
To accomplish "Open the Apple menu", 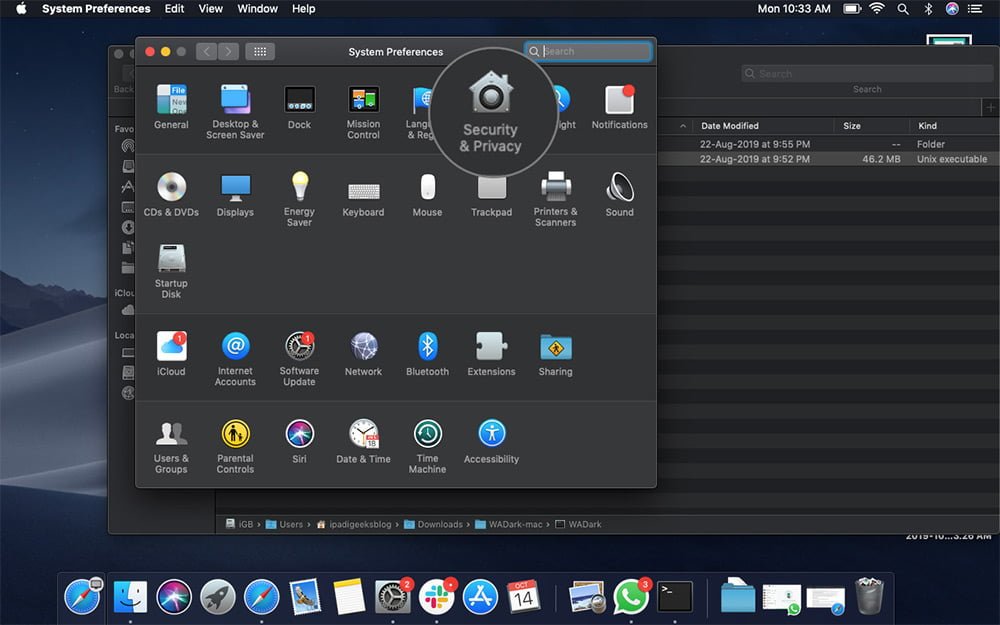I will click(21, 9).
